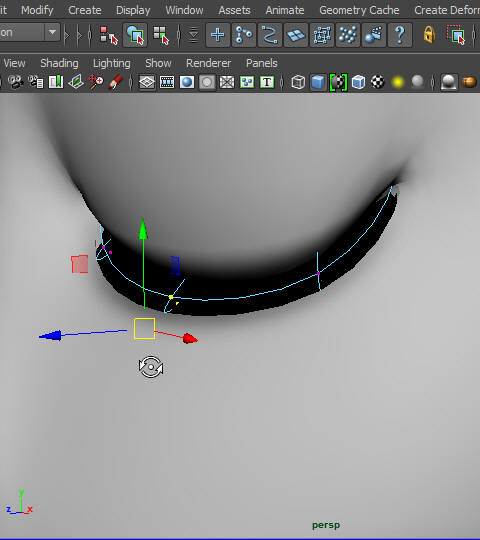Open the Display menu
The width and height of the screenshot is (480, 540).
point(133,10)
